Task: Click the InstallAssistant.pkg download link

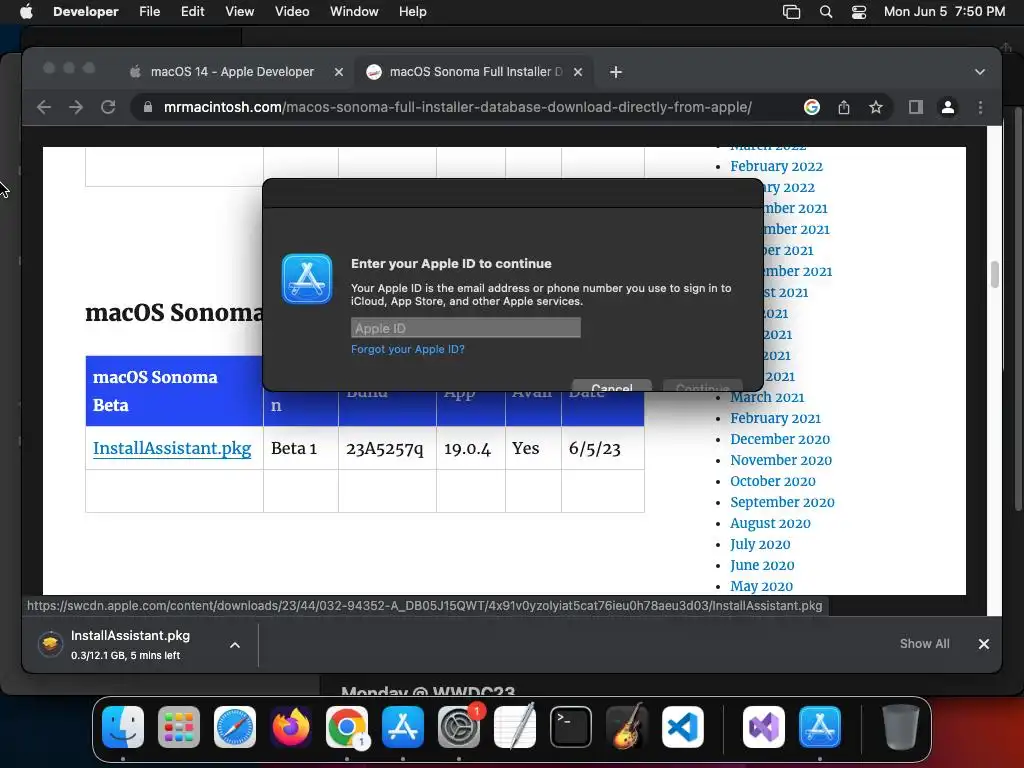Action: 172,449
